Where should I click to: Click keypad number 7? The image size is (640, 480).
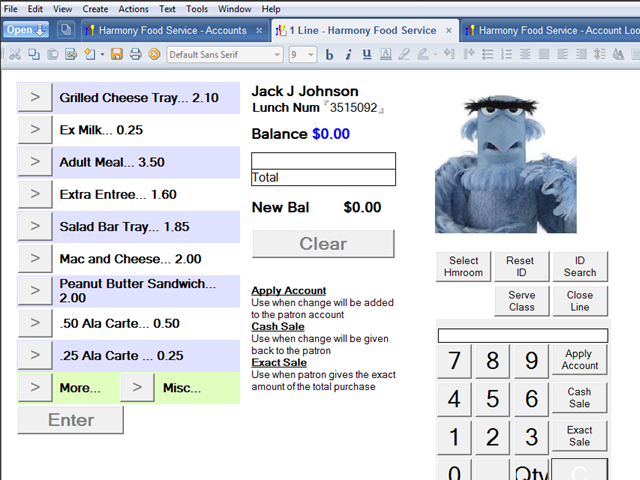(454, 361)
